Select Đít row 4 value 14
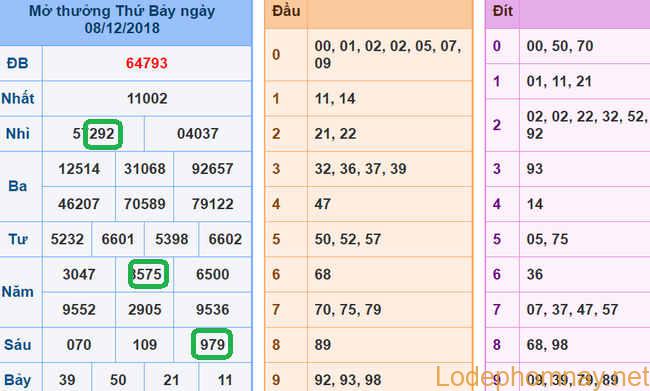 tap(535, 204)
